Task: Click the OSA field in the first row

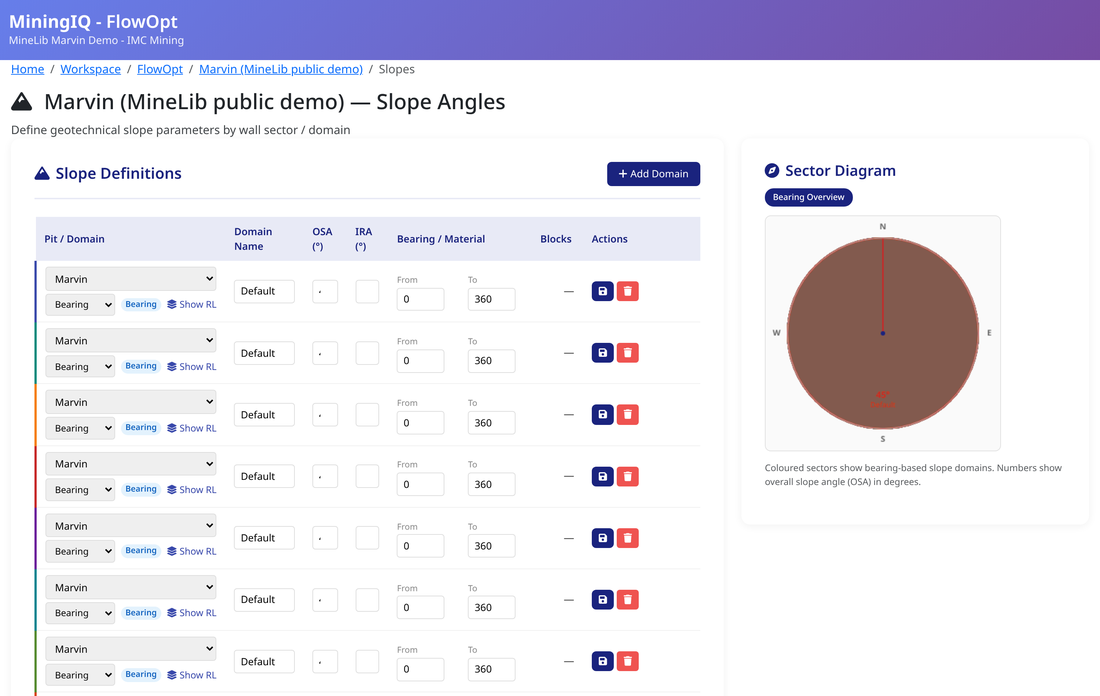Action: click(x=325, y=291)
